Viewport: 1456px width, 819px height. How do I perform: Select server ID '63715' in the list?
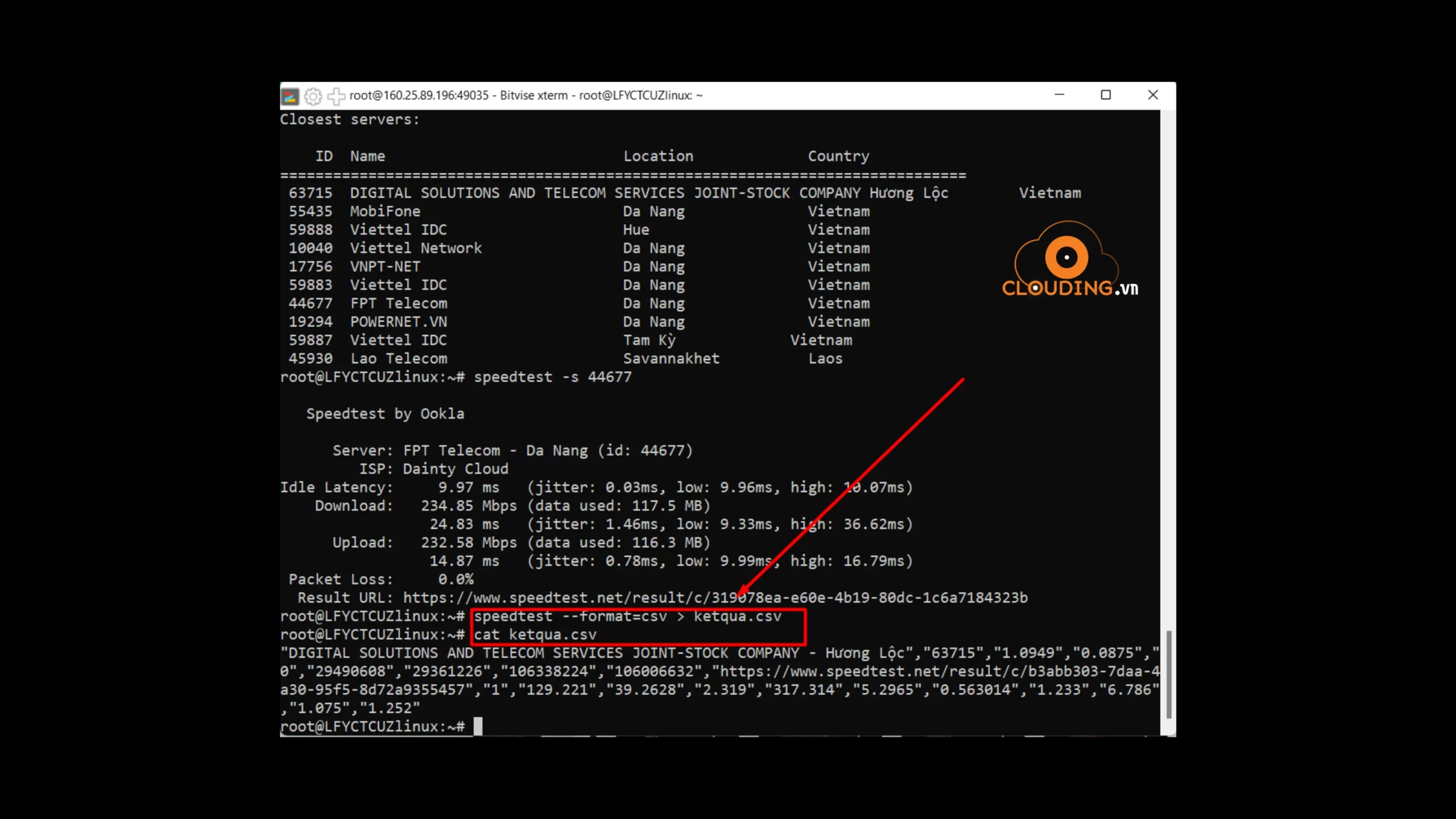(311, 193)
